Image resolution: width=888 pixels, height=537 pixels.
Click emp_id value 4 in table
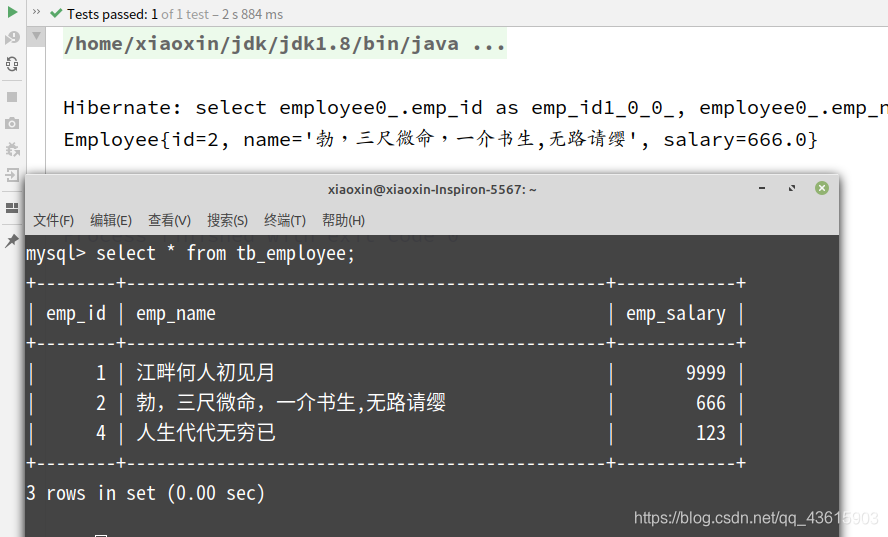click(x=101, y=433)
